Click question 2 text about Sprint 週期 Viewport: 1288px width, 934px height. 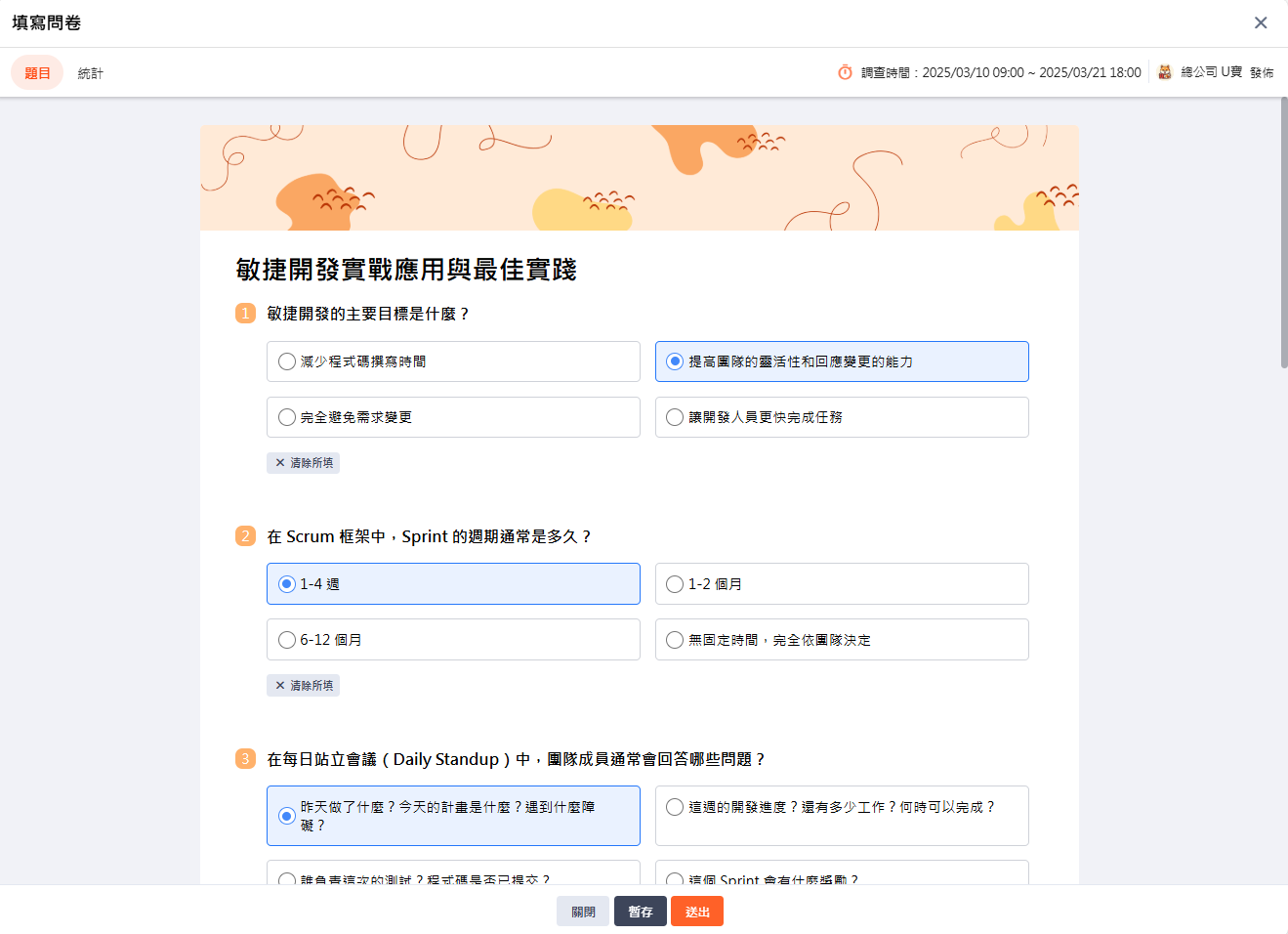pyautogui.click(x=430, y=536)
